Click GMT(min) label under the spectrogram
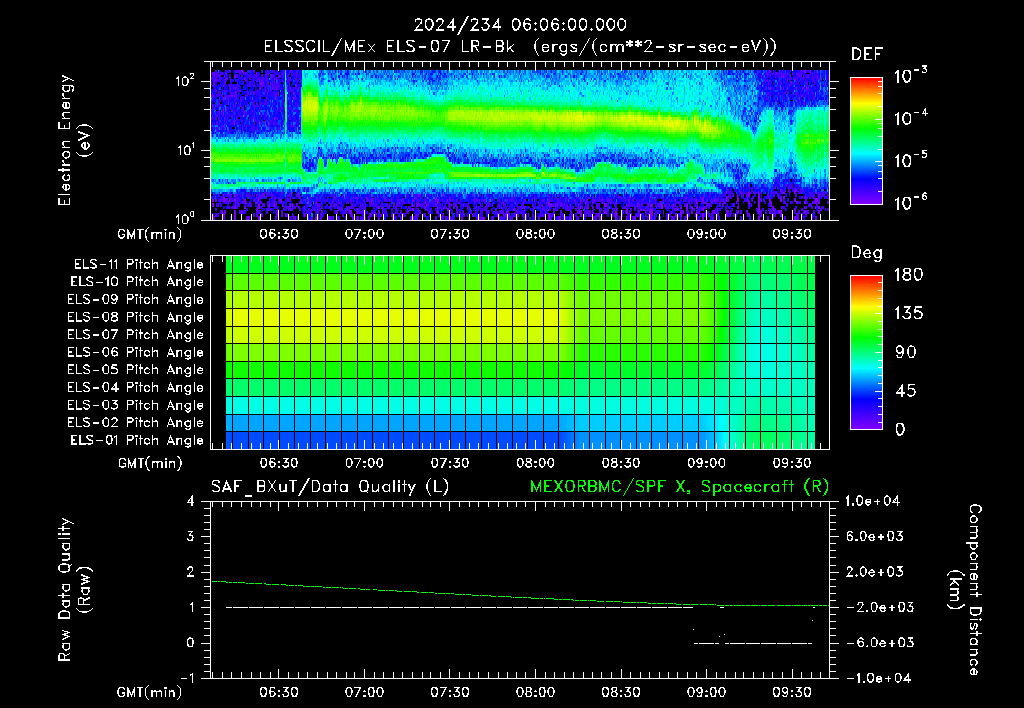Image resolution: width=1024 pixels, height=708 pixels. pos(150,234)
